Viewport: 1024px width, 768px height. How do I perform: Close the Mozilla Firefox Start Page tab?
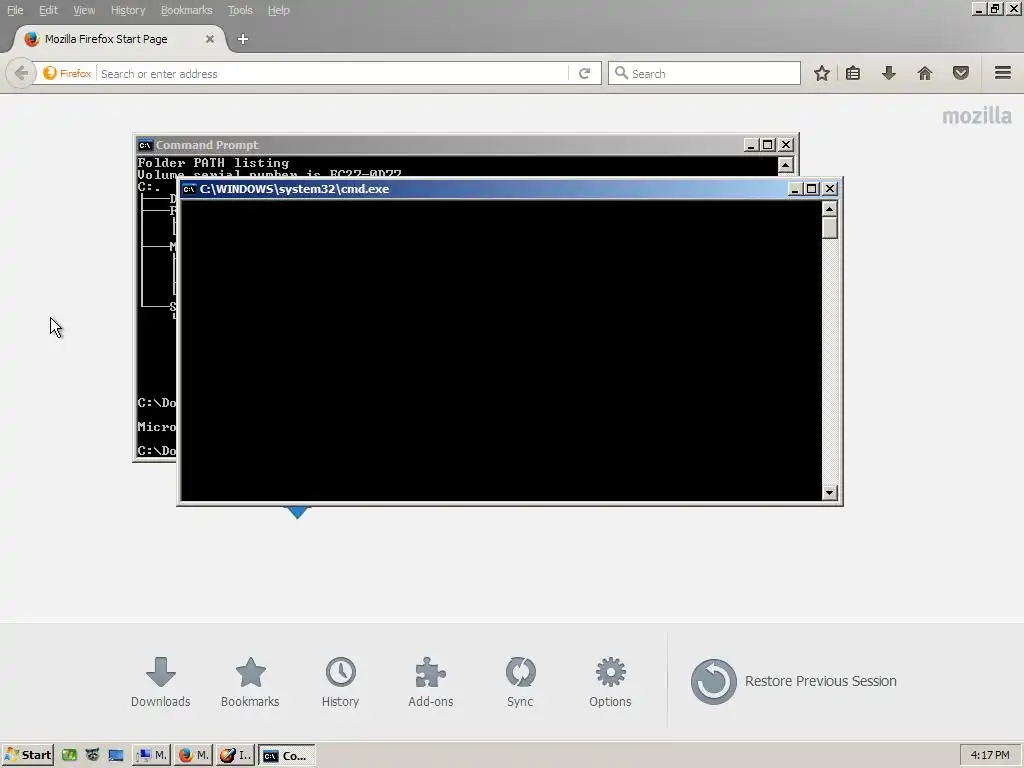(x=210, y=39)
